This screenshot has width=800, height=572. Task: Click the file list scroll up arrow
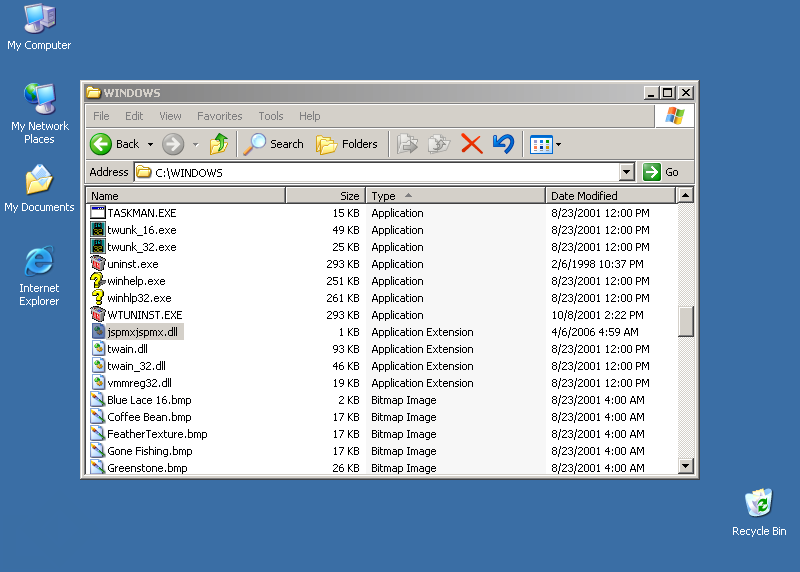coord(686,195)
